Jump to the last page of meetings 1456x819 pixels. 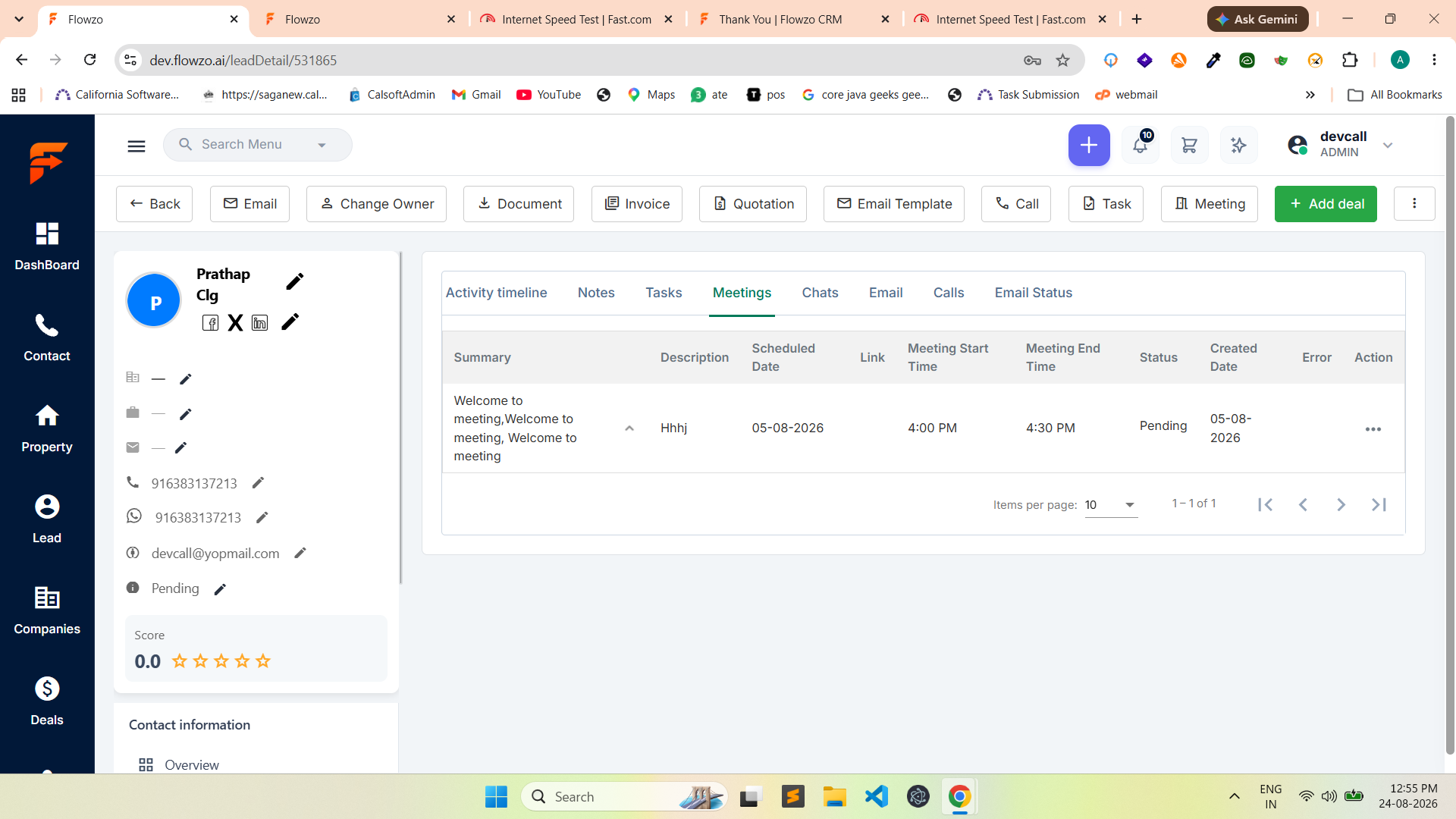pos(1379,505)
